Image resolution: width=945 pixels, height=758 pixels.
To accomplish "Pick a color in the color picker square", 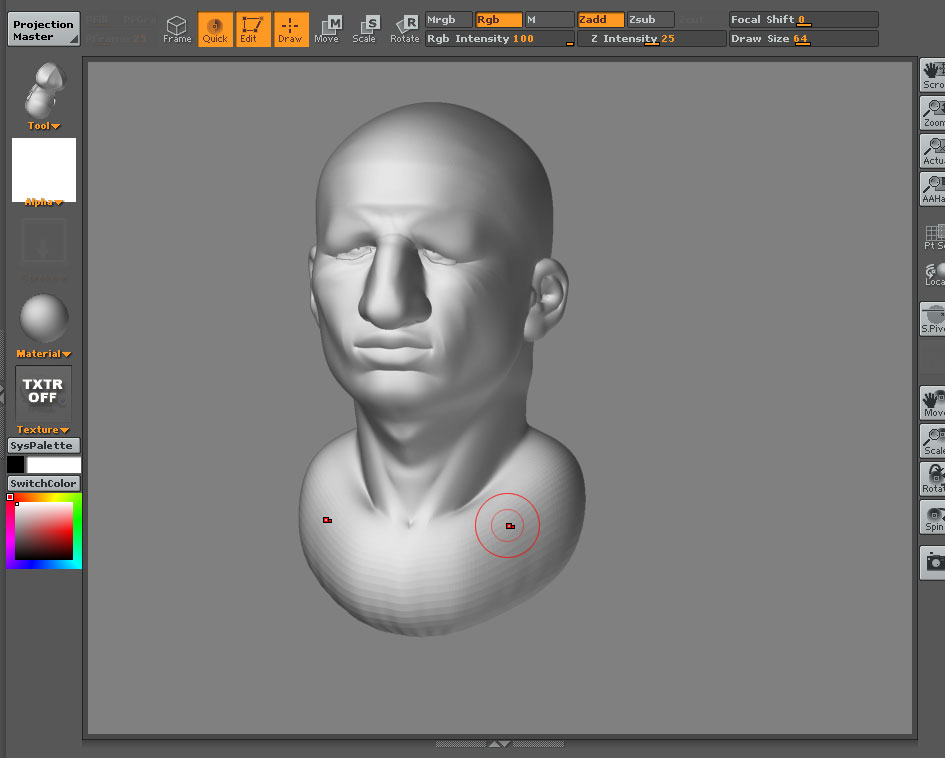I will [44, 531].
